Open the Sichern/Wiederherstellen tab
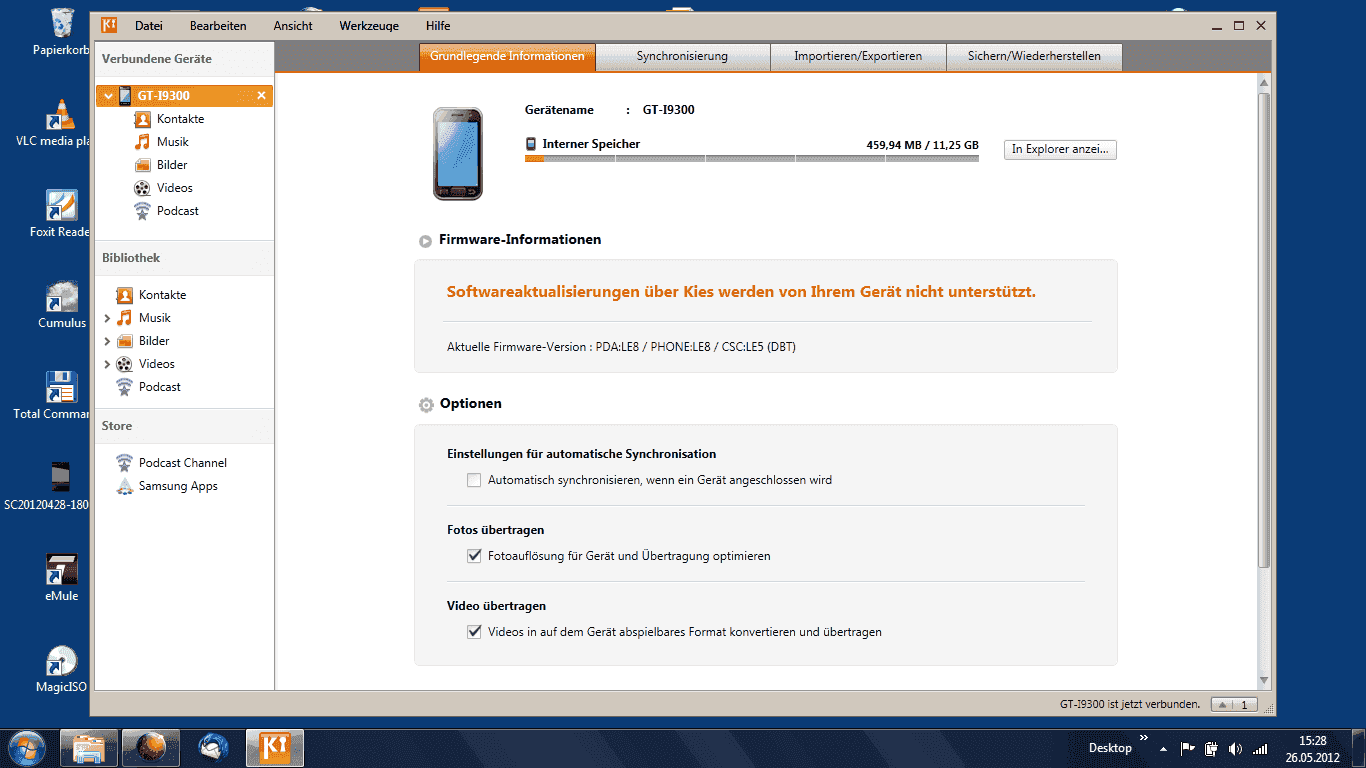This screenshot has height=768, width=1366. point(1034,57)
